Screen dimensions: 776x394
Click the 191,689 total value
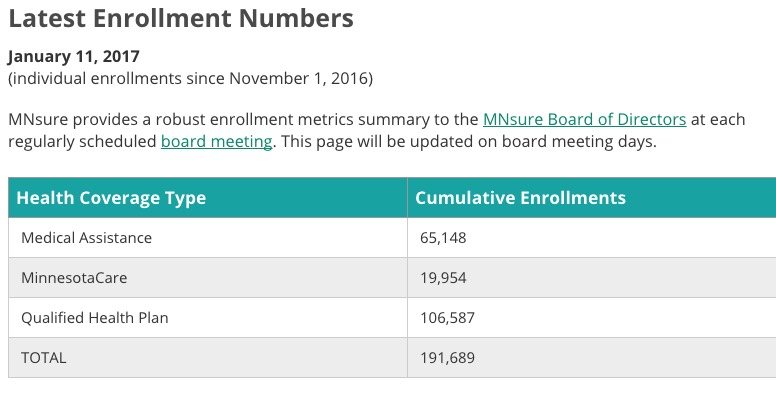coord(447,358)
